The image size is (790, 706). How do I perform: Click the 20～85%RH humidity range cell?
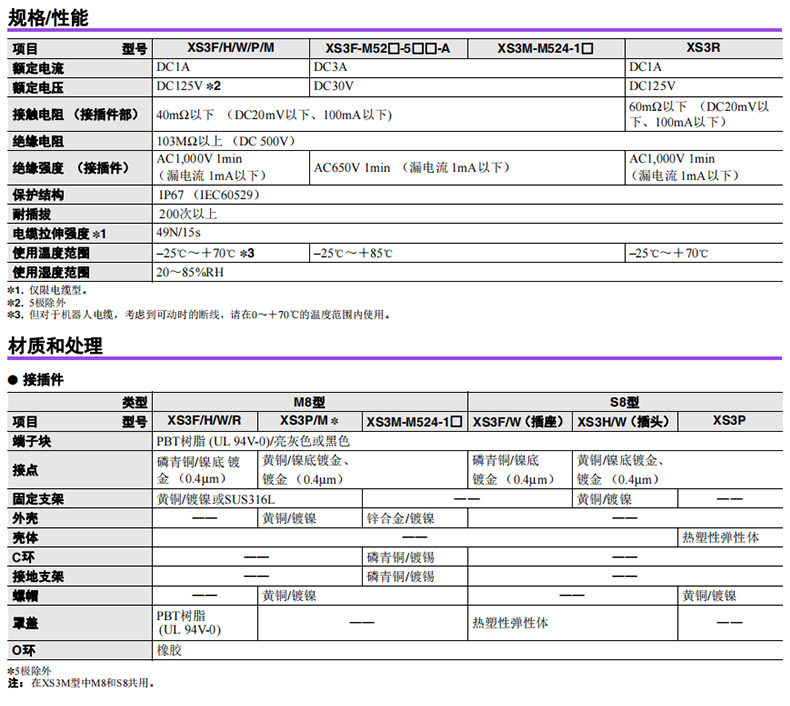point(188,271)
